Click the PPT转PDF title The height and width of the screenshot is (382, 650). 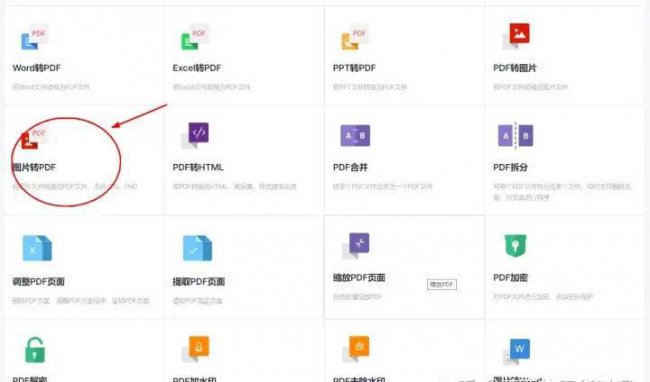354,68
